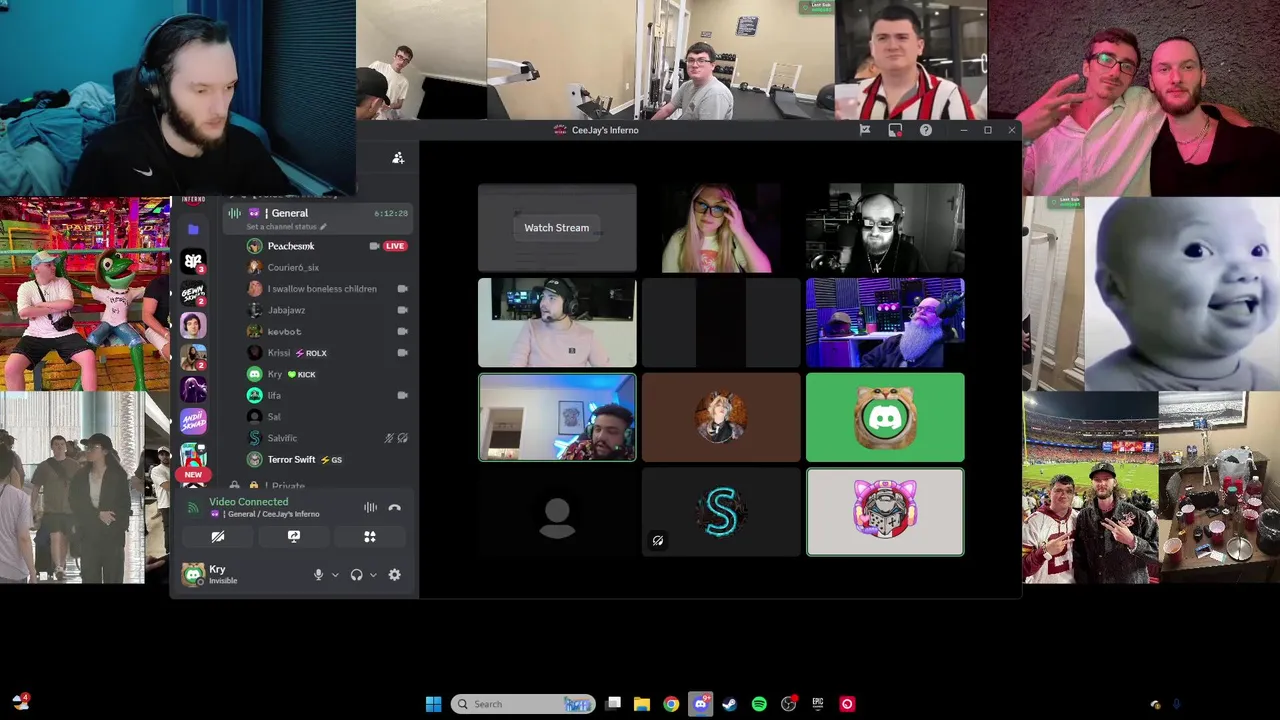Open the server icon with NEW badge
1280x720 pixels.
tap(193, 456)
